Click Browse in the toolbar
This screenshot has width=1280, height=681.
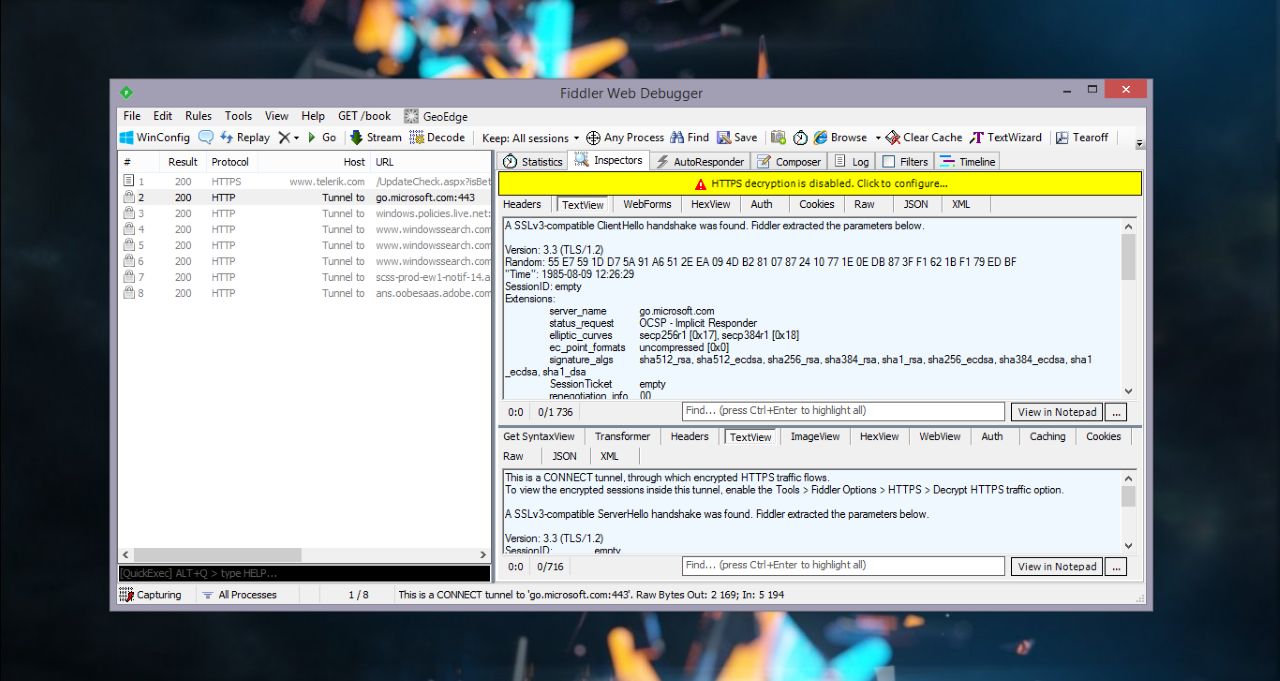click(x=840, y=138)
